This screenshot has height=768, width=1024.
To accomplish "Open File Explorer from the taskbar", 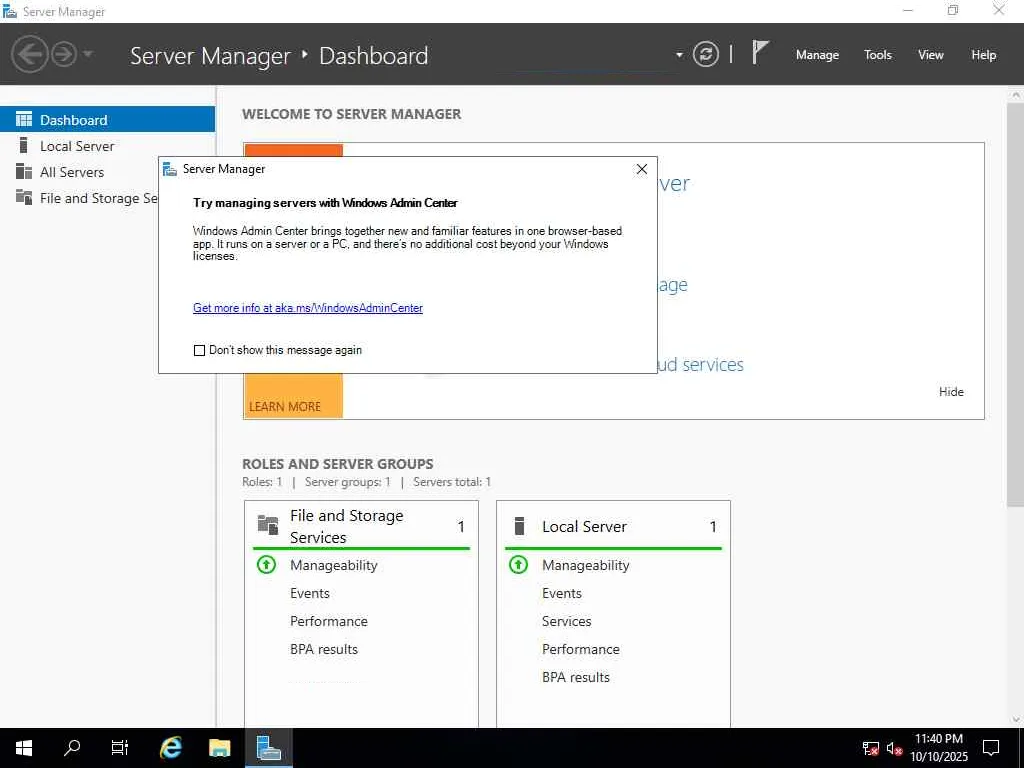I will point(219,748).
